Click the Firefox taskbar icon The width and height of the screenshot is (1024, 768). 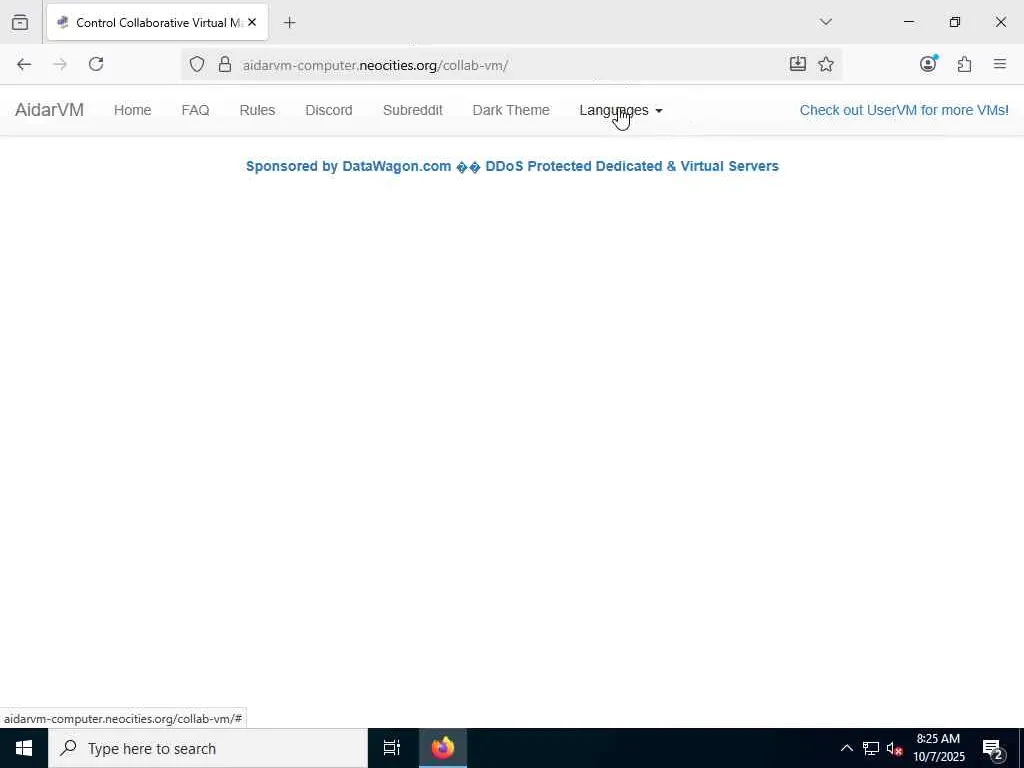tap(443, 748)
